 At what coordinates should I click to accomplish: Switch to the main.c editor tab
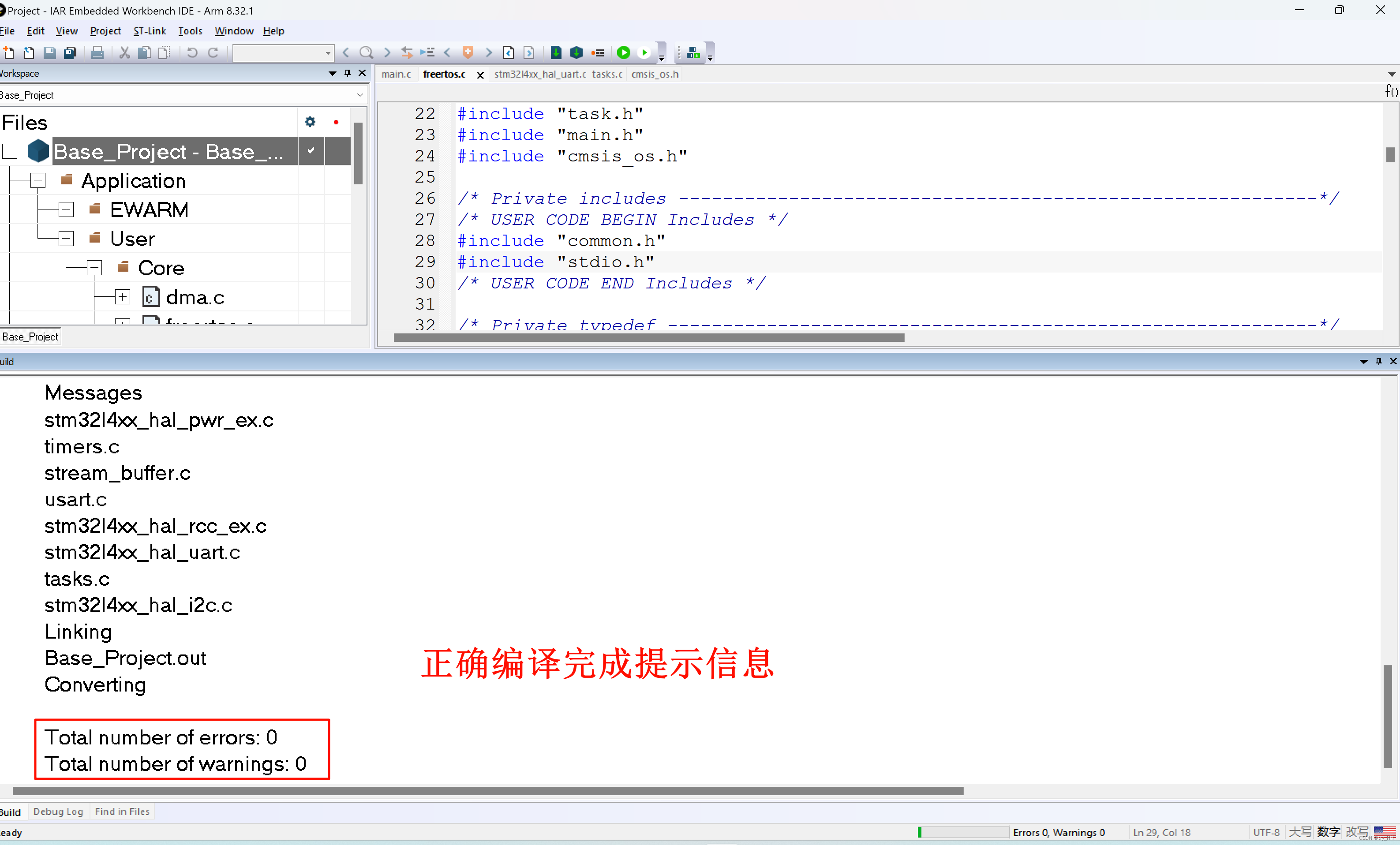click(x=396, y=75)
